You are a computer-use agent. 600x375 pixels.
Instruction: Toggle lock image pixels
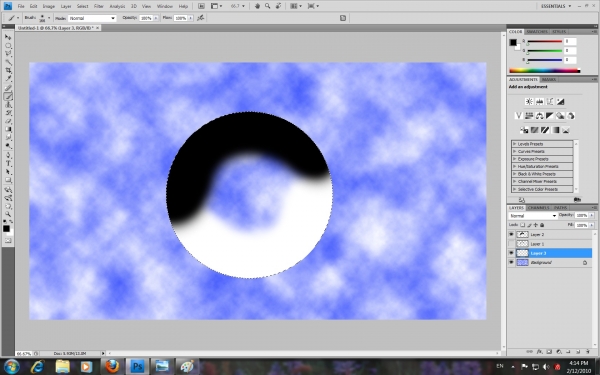529,225
